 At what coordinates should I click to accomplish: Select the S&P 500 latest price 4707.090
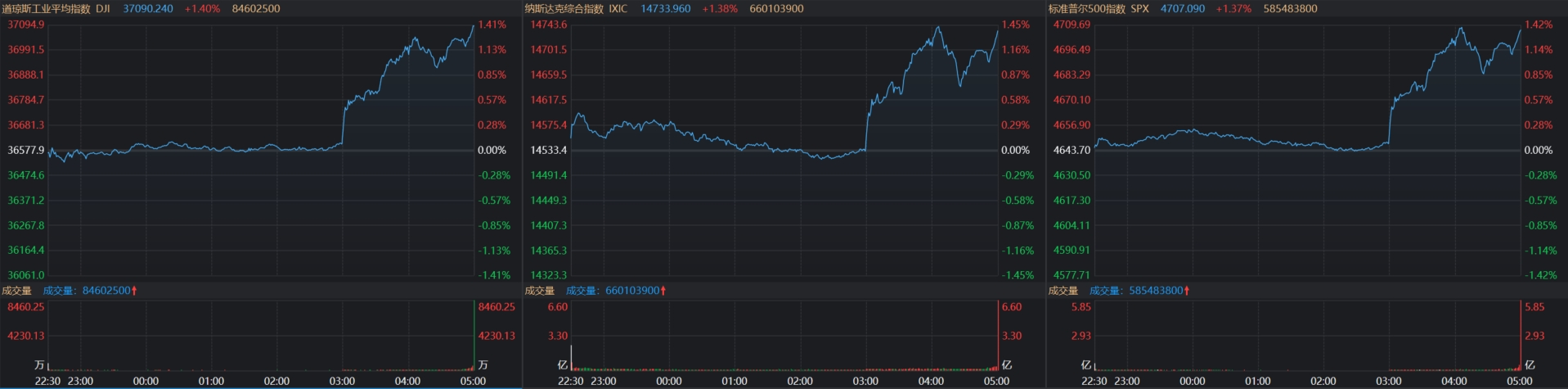click(x=1182, y=8)
